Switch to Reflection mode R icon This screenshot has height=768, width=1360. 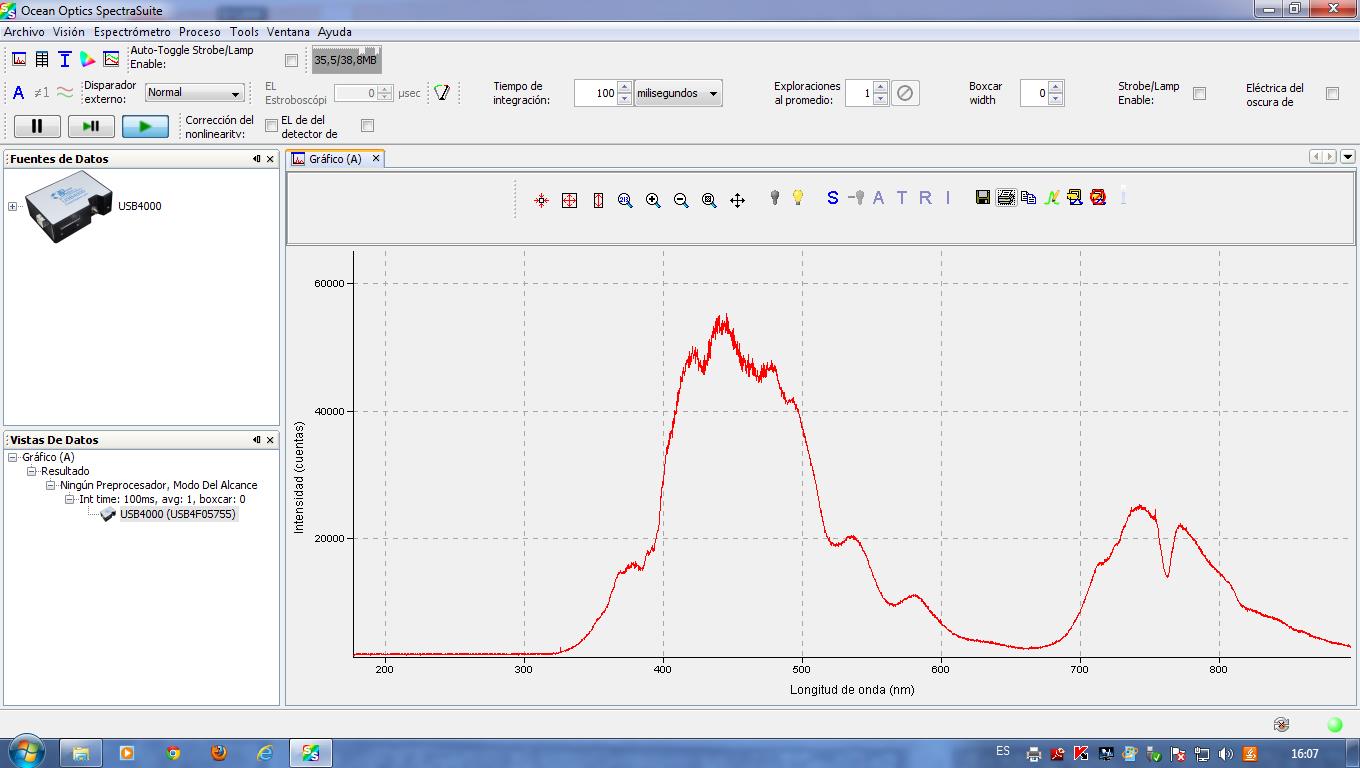pos(925,197)
